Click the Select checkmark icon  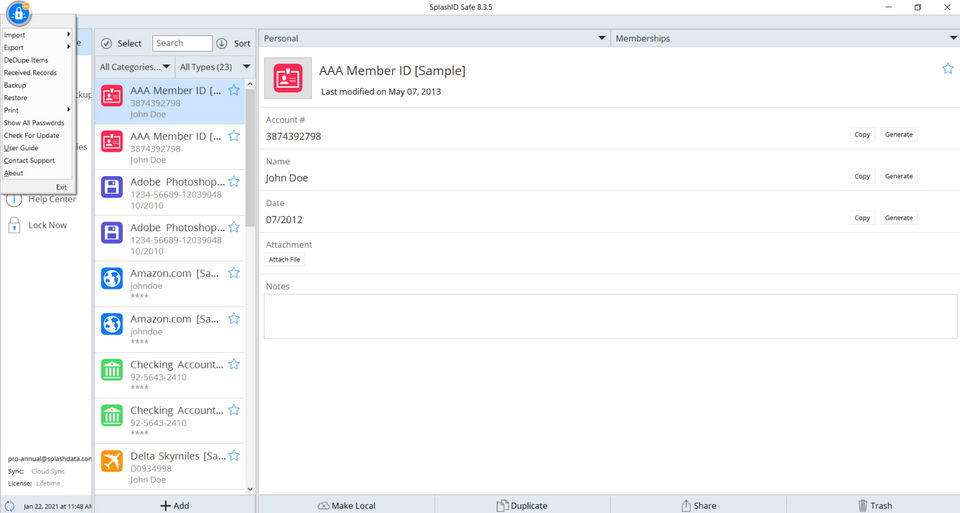107,43
